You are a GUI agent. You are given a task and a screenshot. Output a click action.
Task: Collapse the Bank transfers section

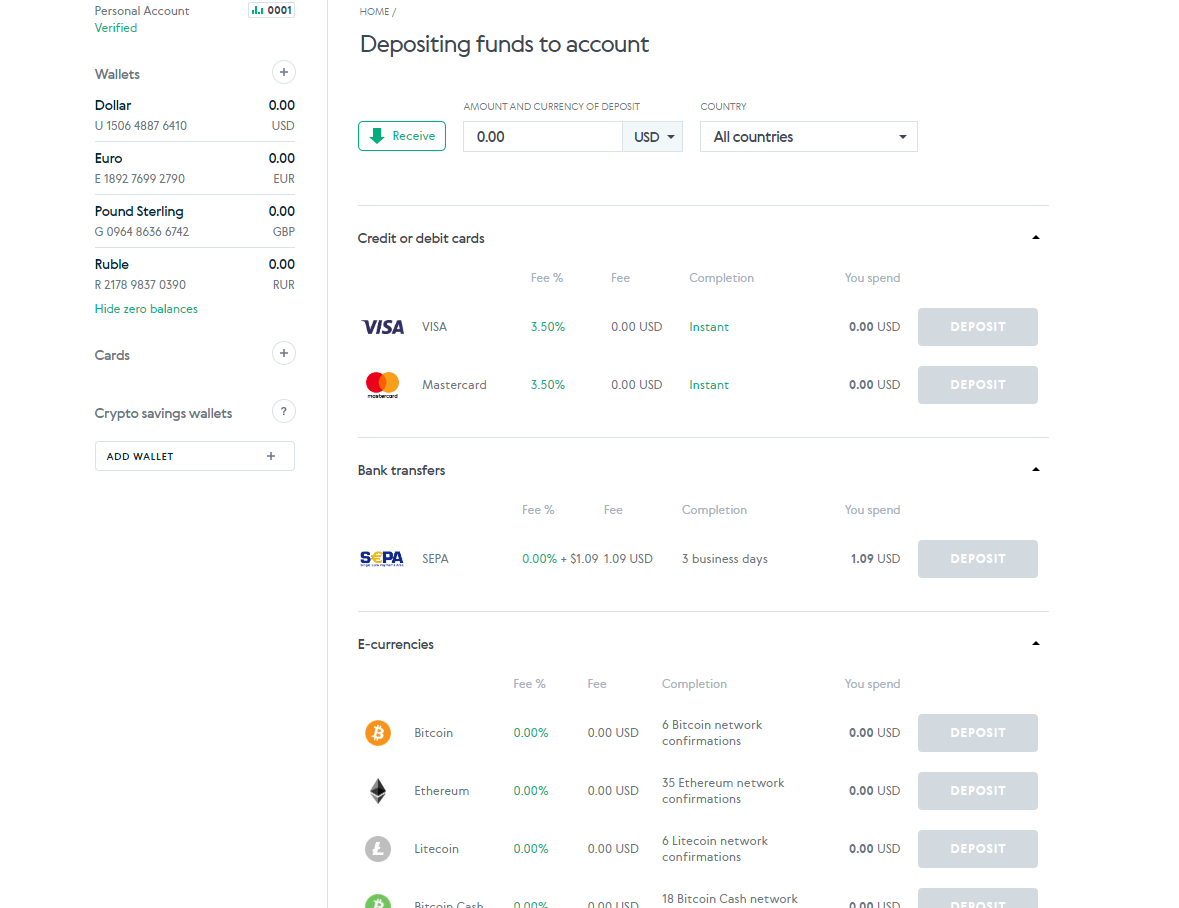(x=1035, y=470)
